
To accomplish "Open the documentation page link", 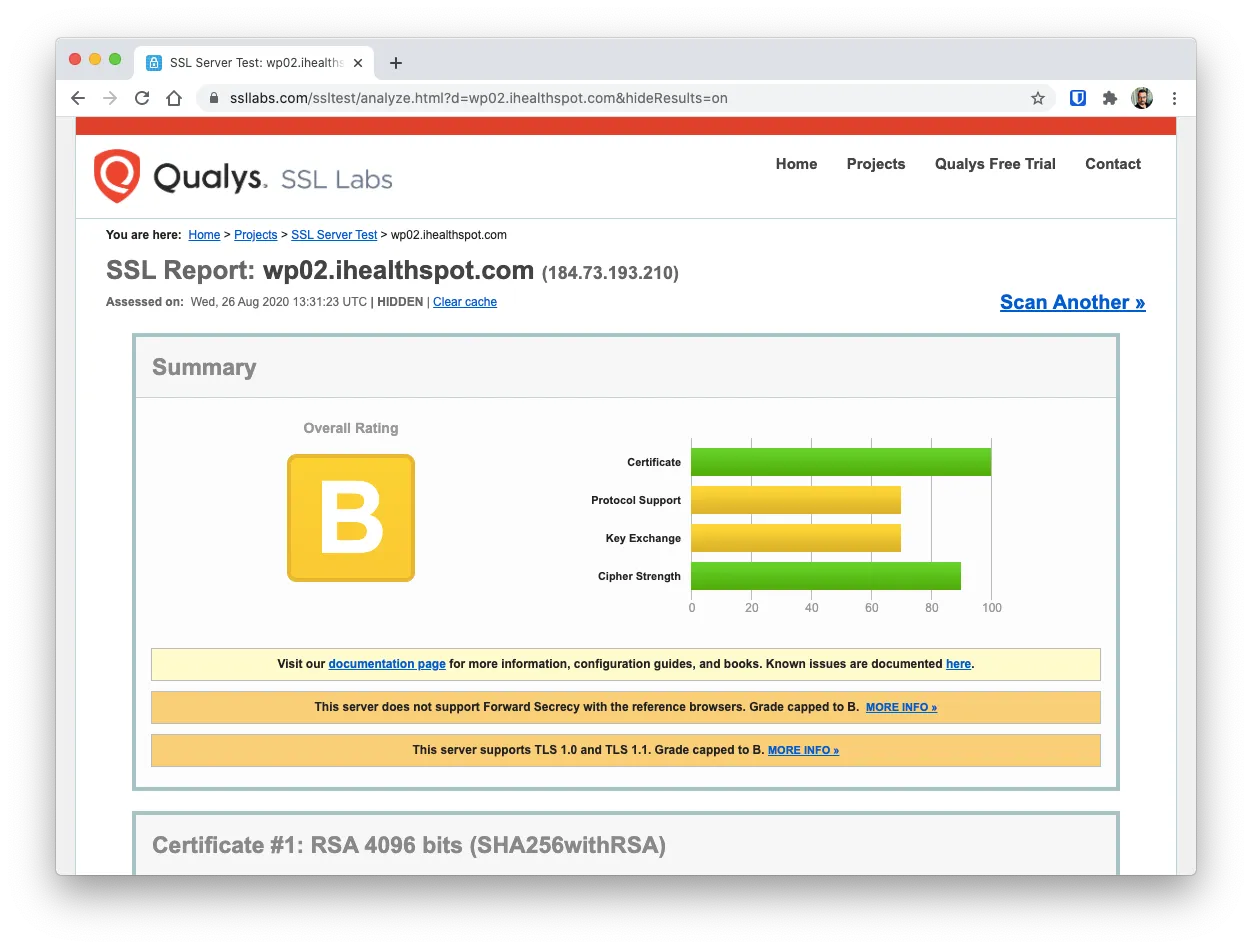I will click(387, 664).
